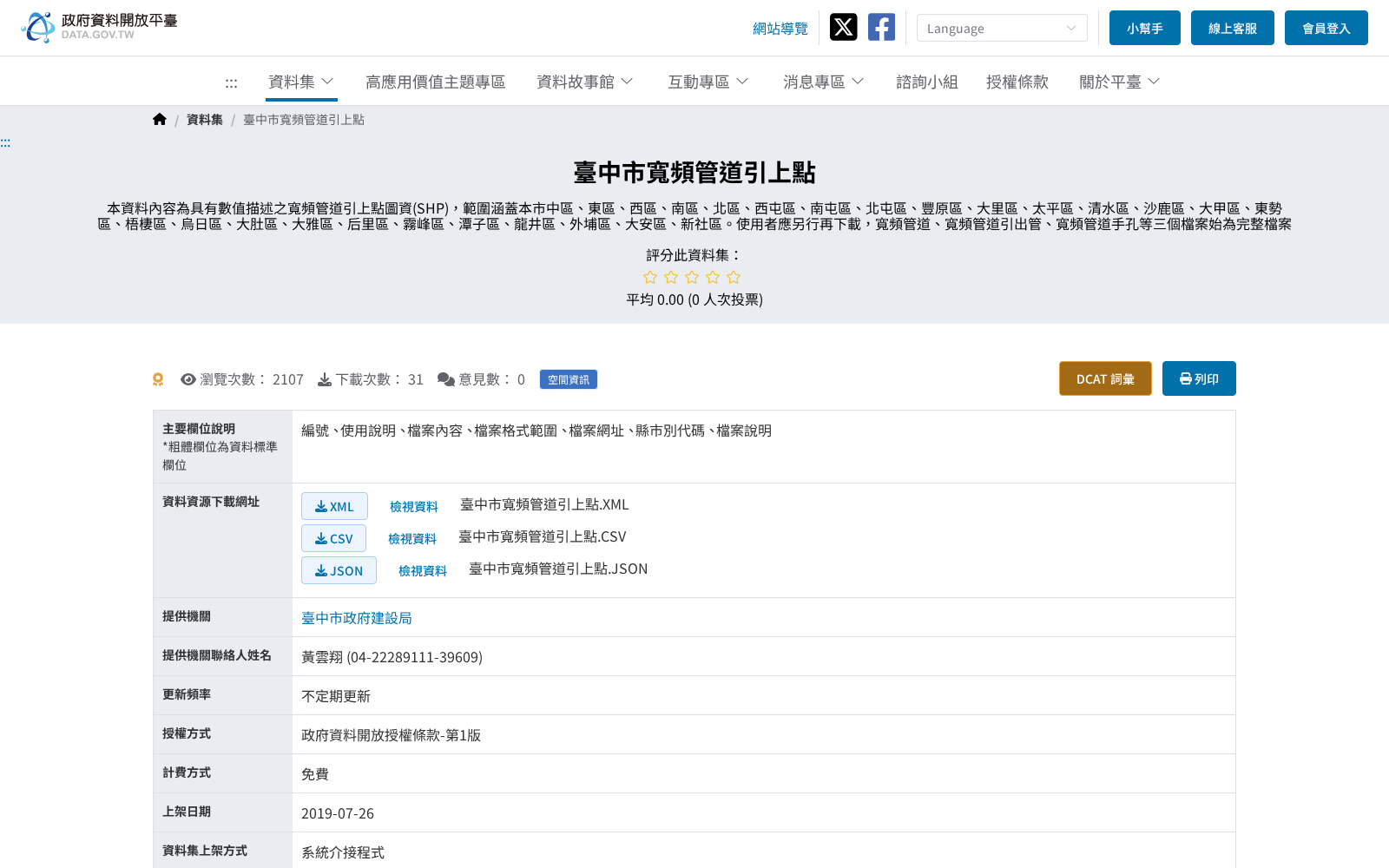Expand the 互動專區 menu
1389x868 pixels.
(708, 82)
